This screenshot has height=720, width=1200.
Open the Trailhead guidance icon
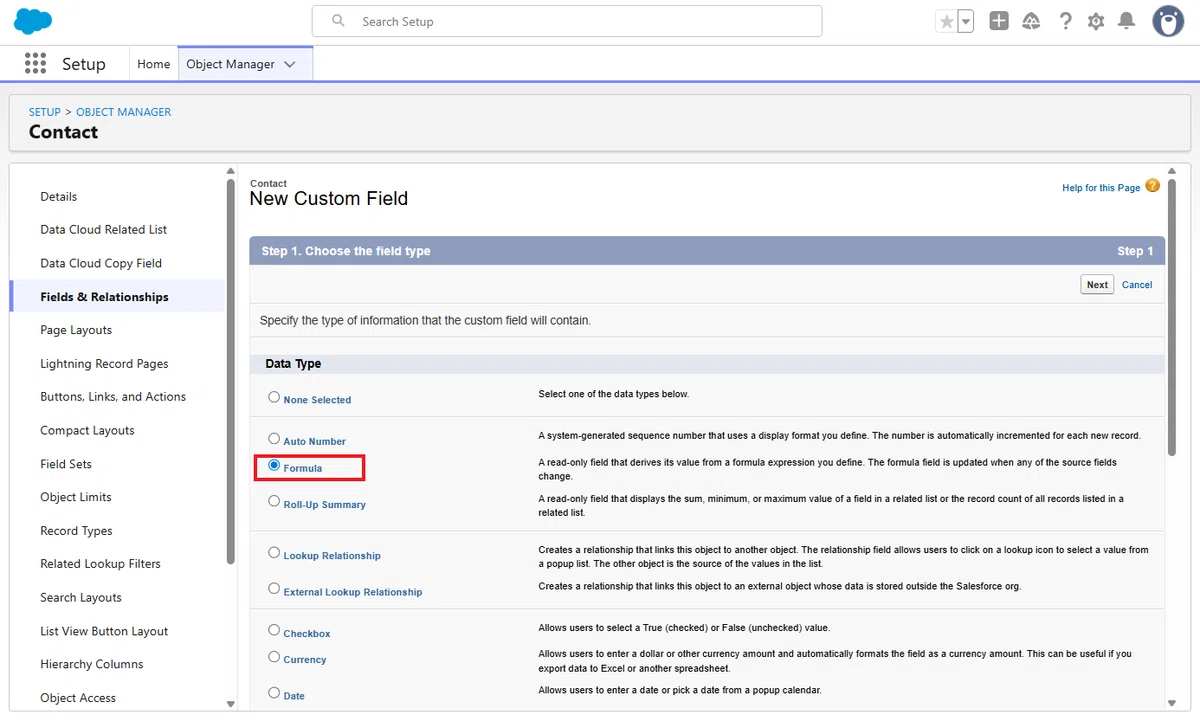tap(1031, 21)
